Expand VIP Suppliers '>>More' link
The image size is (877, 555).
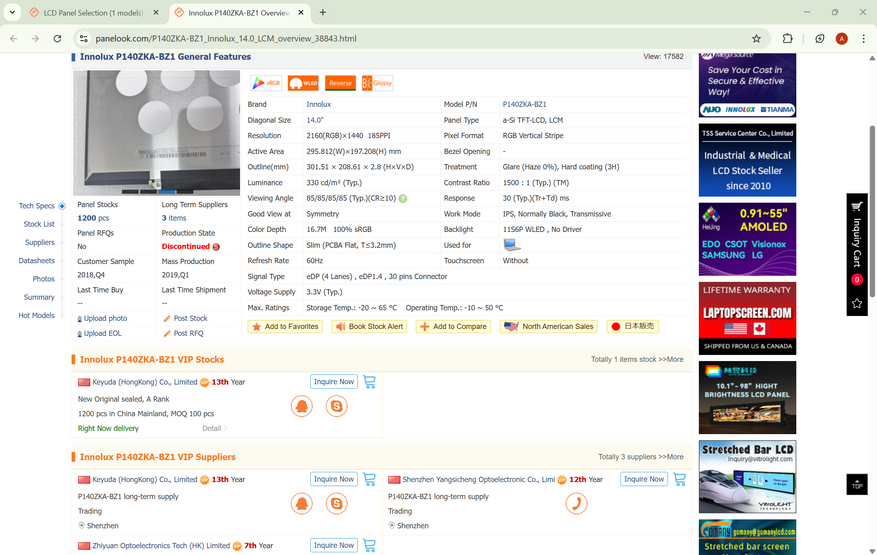671,457
